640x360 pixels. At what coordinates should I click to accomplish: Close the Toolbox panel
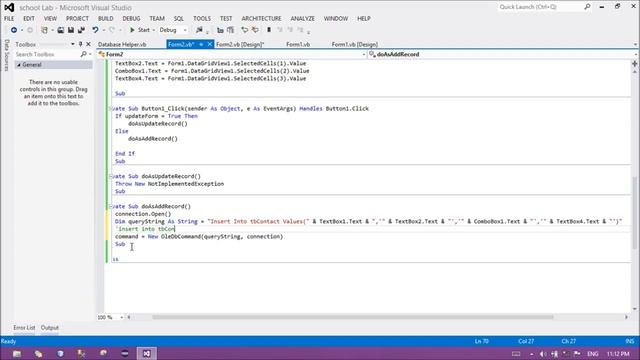[x=88, y=44]
